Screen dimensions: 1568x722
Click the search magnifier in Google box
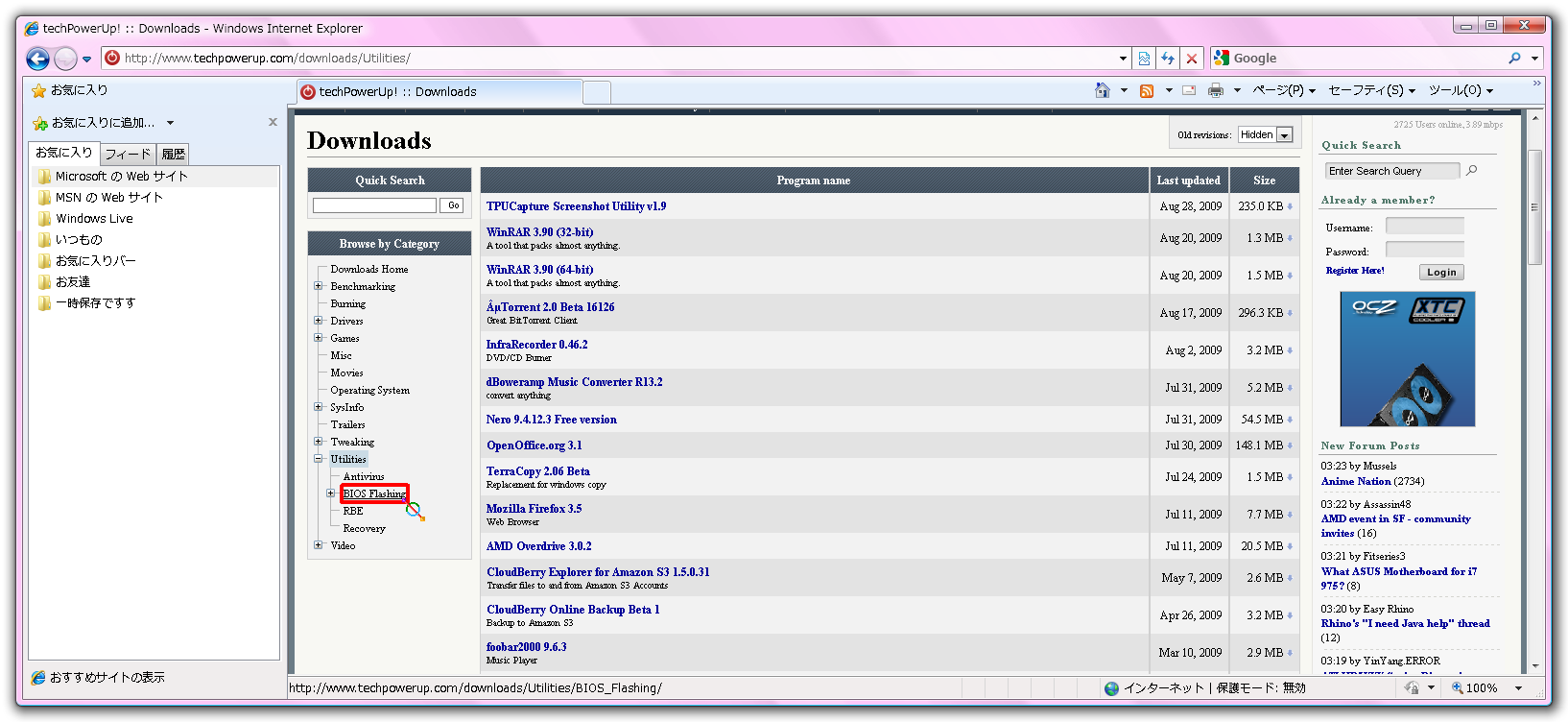tap(1514, 58)
